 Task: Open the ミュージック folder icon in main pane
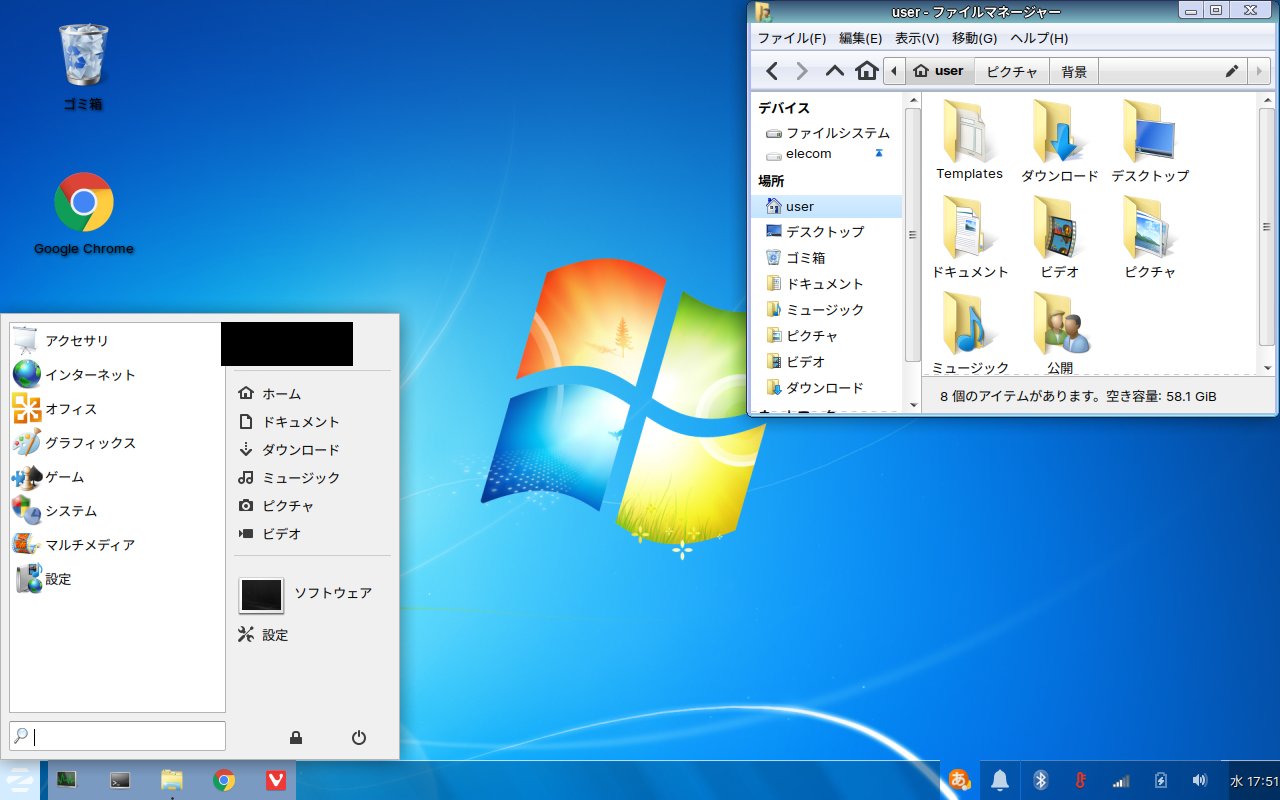[969, 332]
